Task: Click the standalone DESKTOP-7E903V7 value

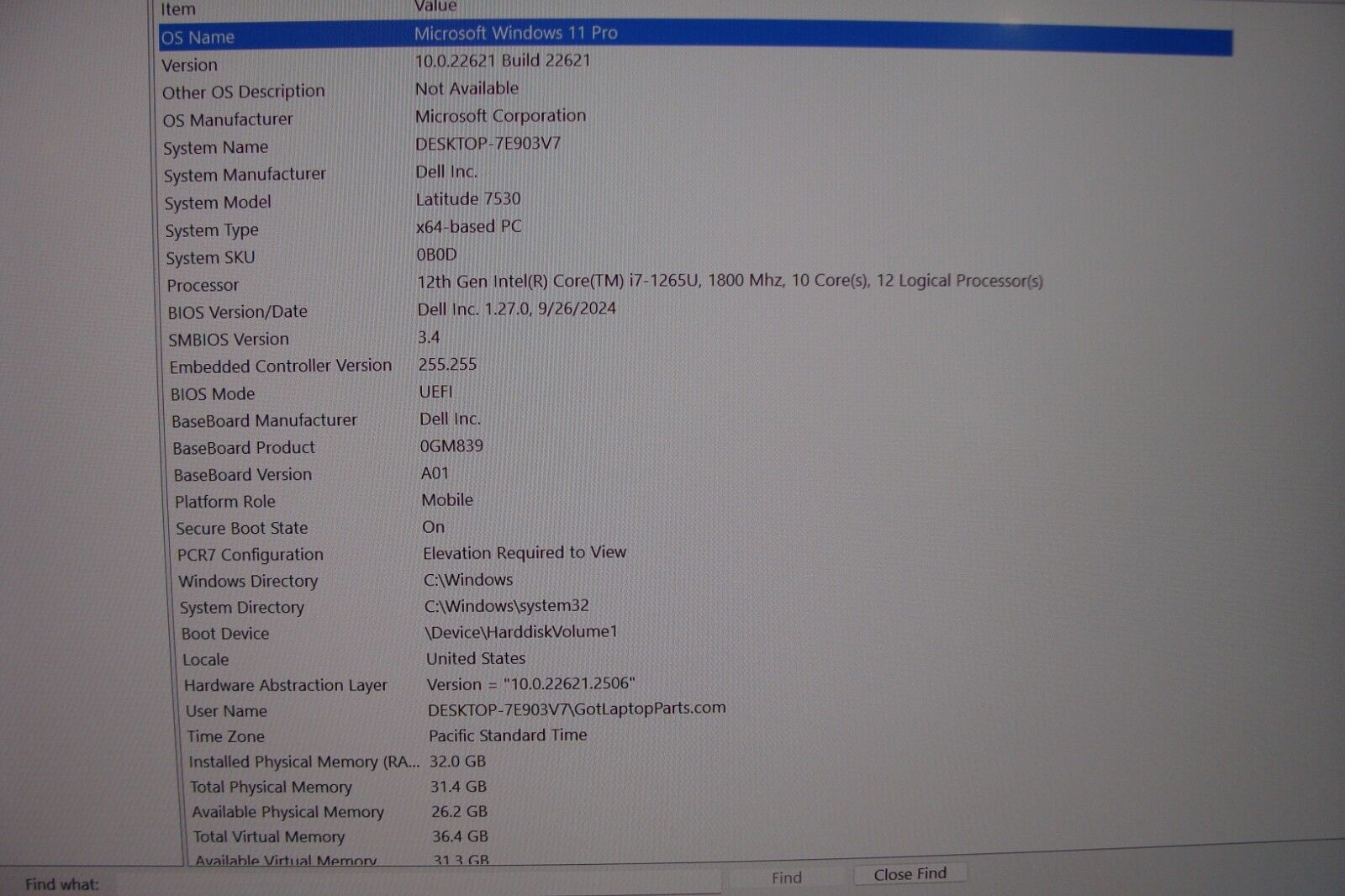Action: click(488, 144)
